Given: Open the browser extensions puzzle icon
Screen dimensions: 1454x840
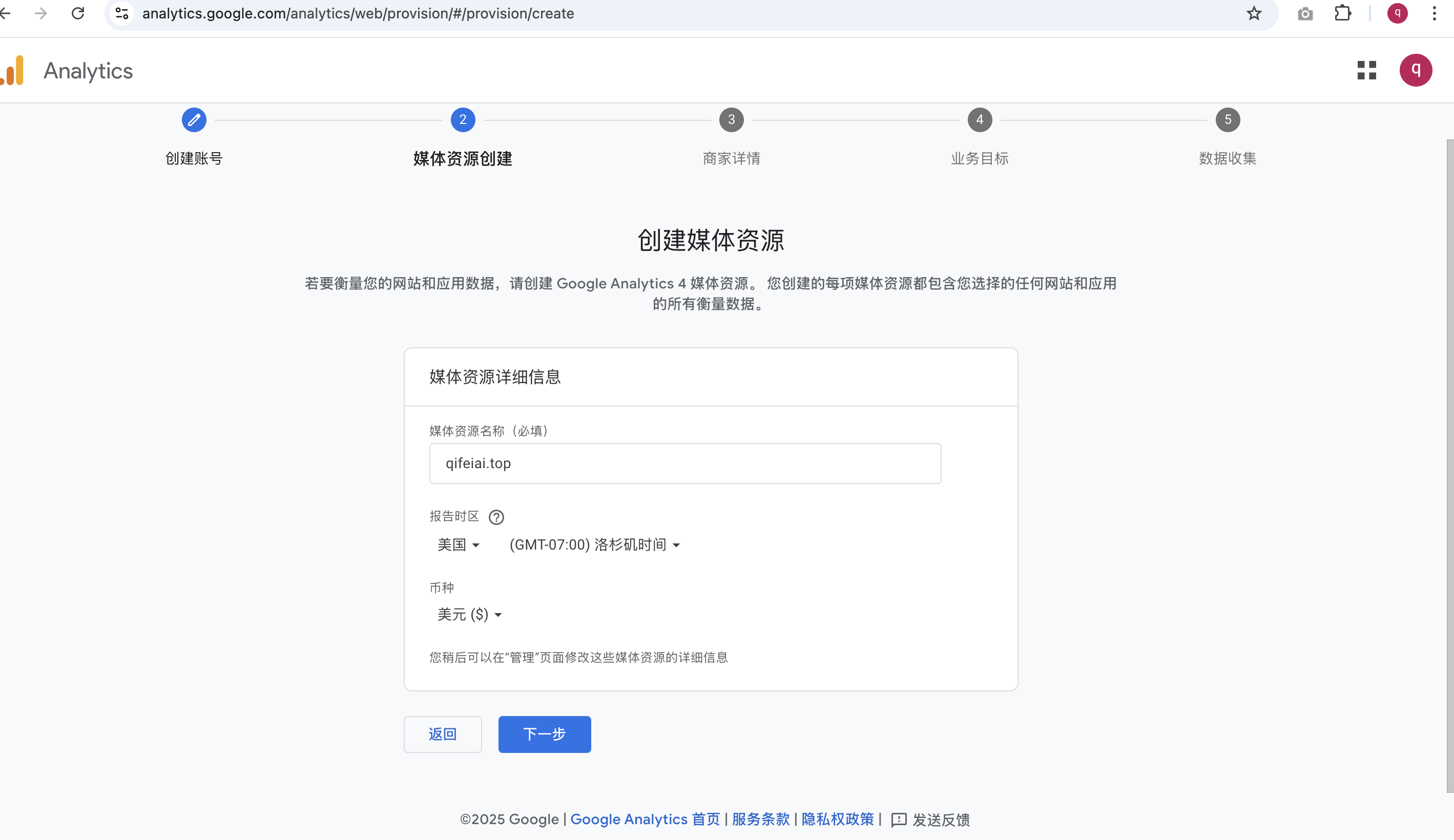Looking at the screenshot, I should coord(1343,13).
